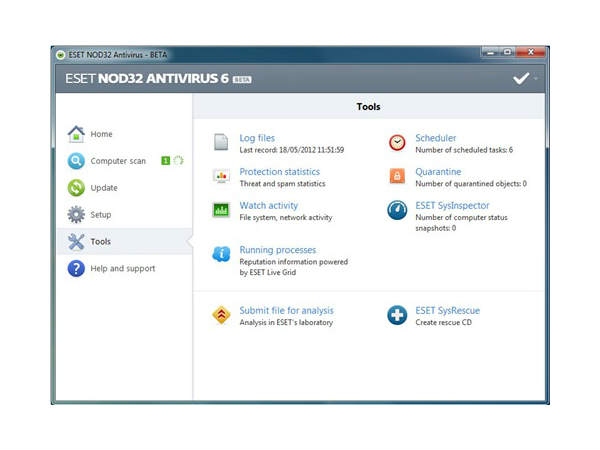Click the ESET eye icon in title bar
600x450 pixels.
(60, 55)
